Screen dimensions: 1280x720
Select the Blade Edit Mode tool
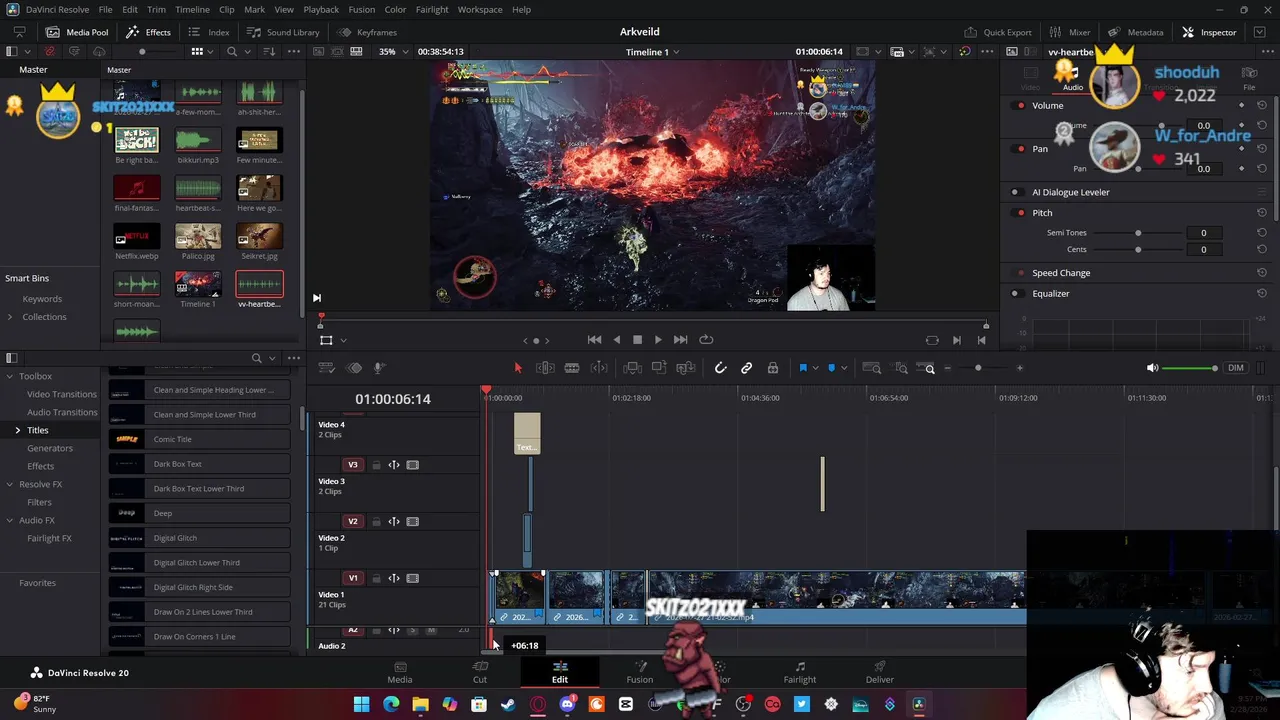[x=572, y=368]
